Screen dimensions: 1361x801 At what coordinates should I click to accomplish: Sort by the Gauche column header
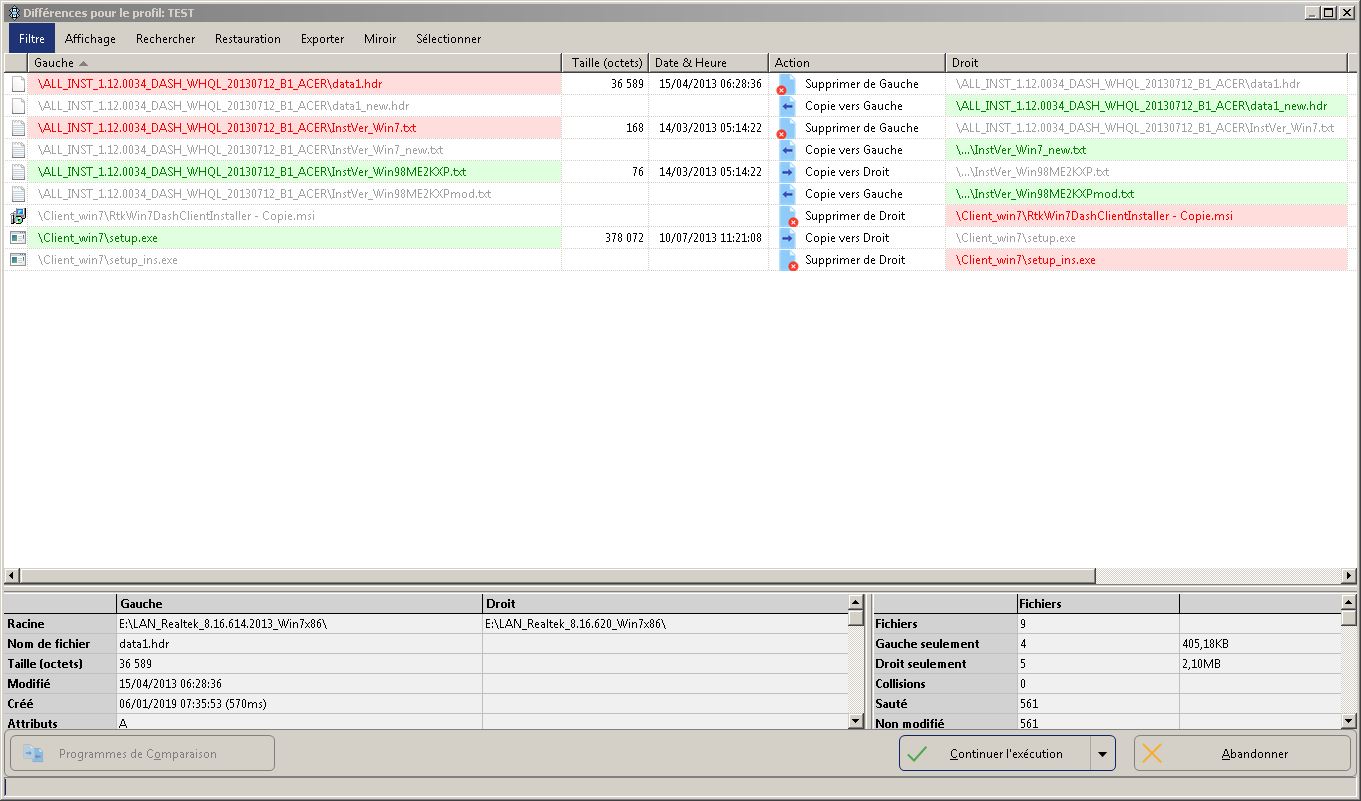[x=294, y=63]
